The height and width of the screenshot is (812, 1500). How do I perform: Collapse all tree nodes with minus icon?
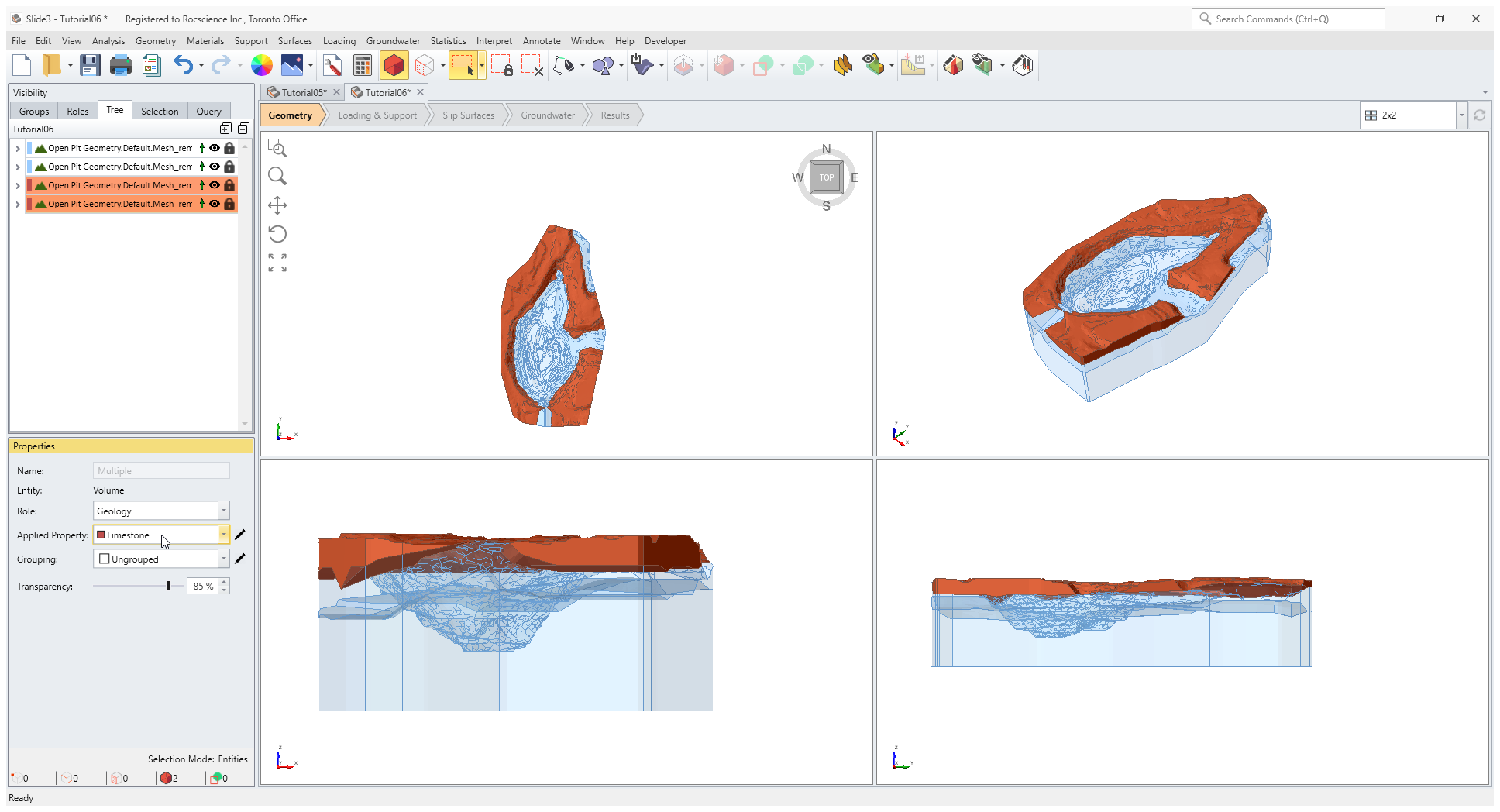243,129
